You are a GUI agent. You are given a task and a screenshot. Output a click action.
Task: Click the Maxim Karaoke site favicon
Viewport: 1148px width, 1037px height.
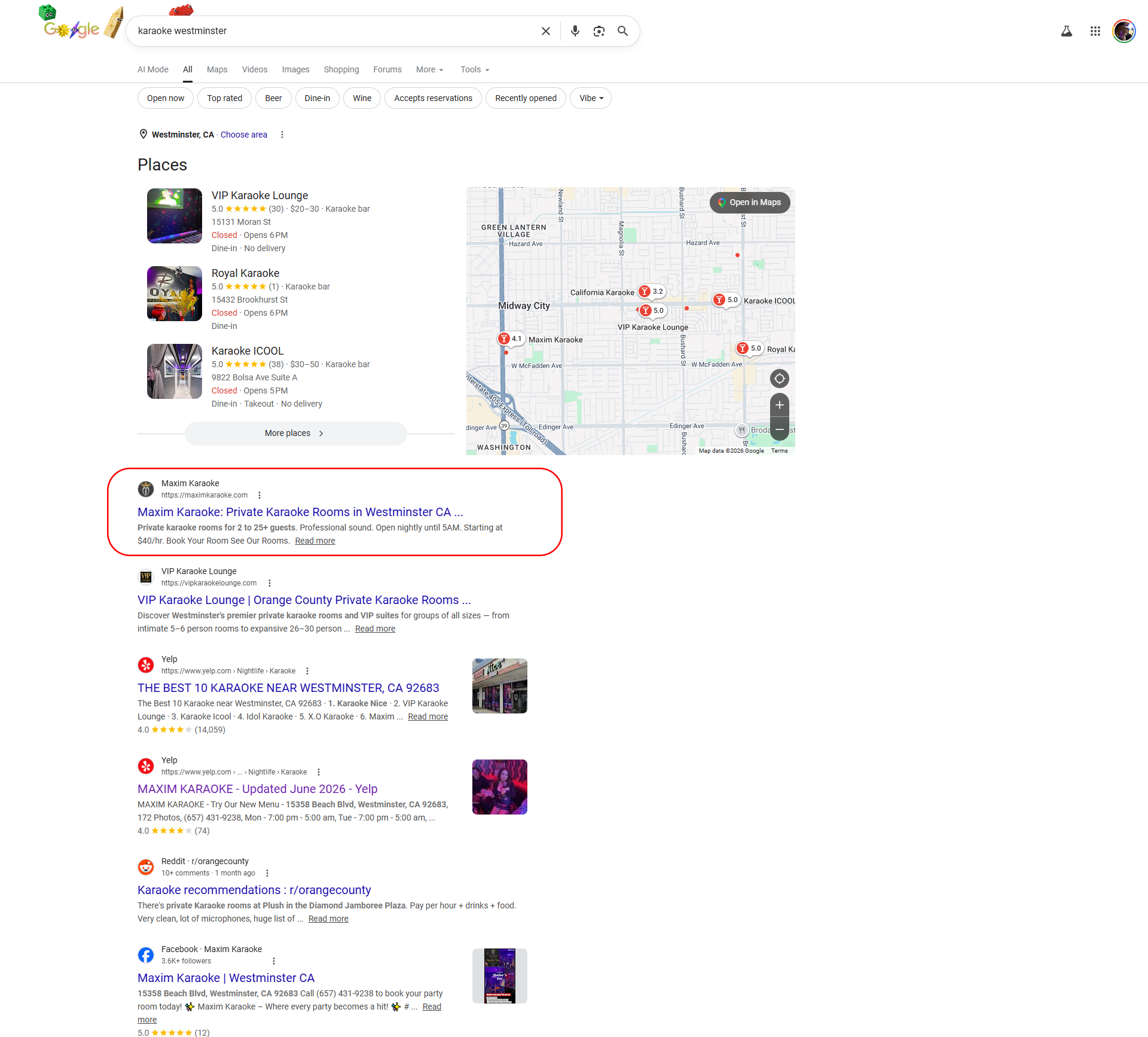146,489
